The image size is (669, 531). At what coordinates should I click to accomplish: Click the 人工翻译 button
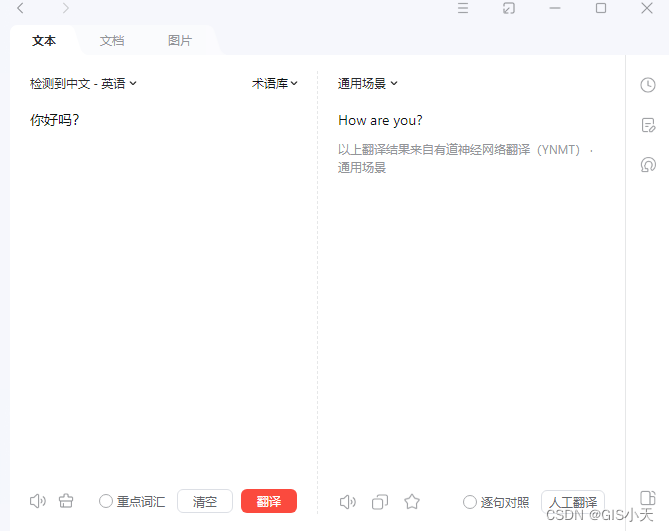click(573, 502)
